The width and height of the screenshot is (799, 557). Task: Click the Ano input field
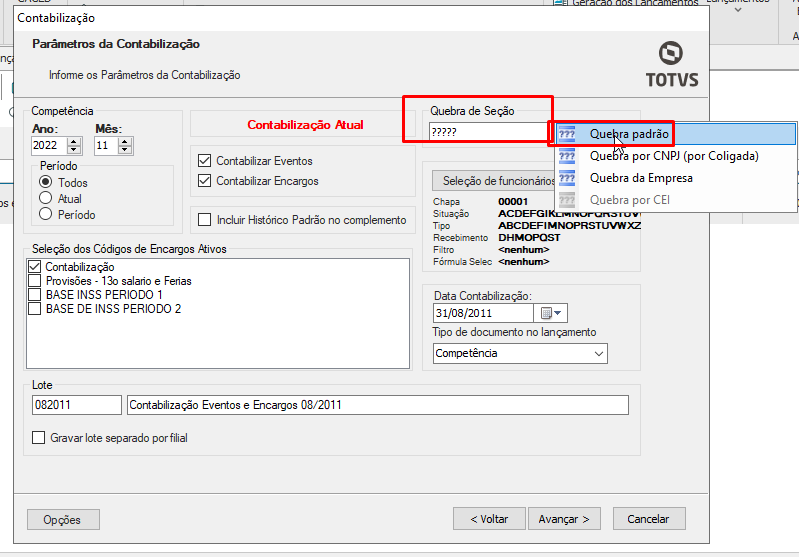[x=49, y=145]
